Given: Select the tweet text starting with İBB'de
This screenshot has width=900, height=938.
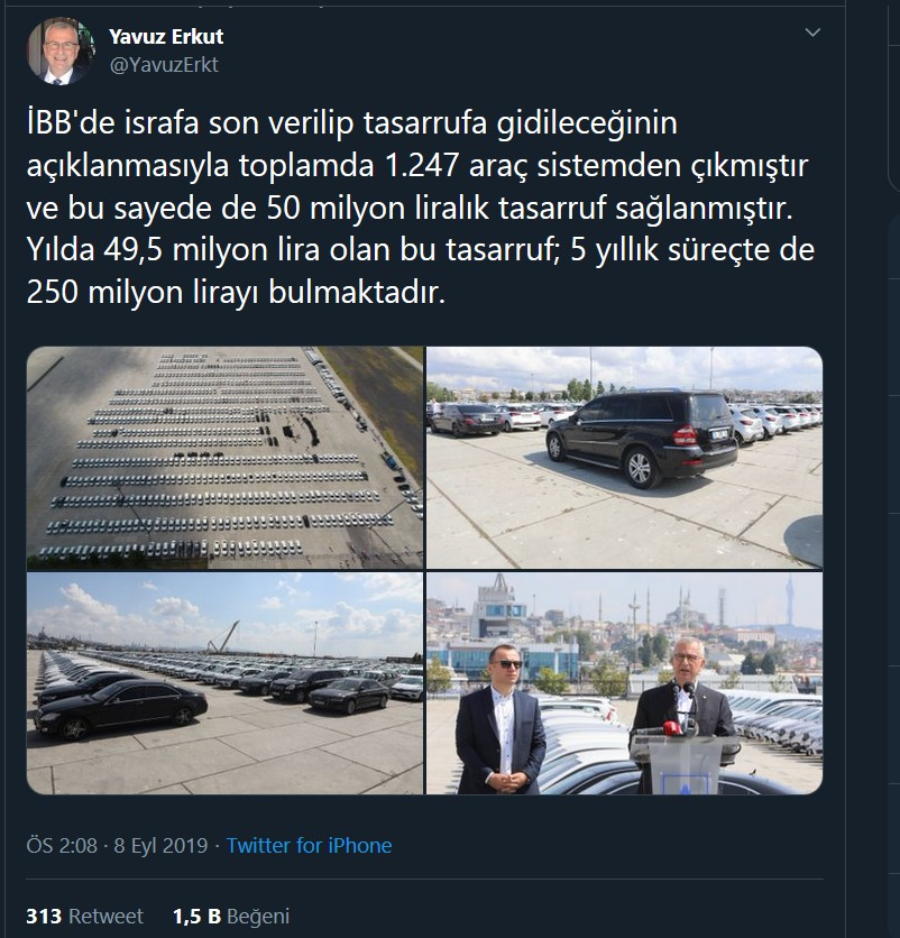Looking at the screenshot, I should 421,207.
